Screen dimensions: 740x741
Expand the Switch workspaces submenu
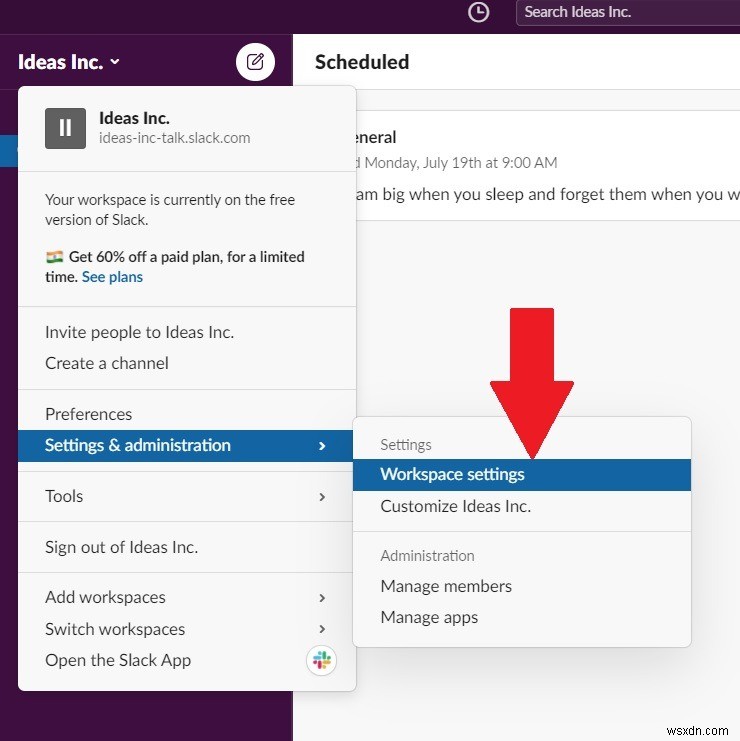[185, 629]
